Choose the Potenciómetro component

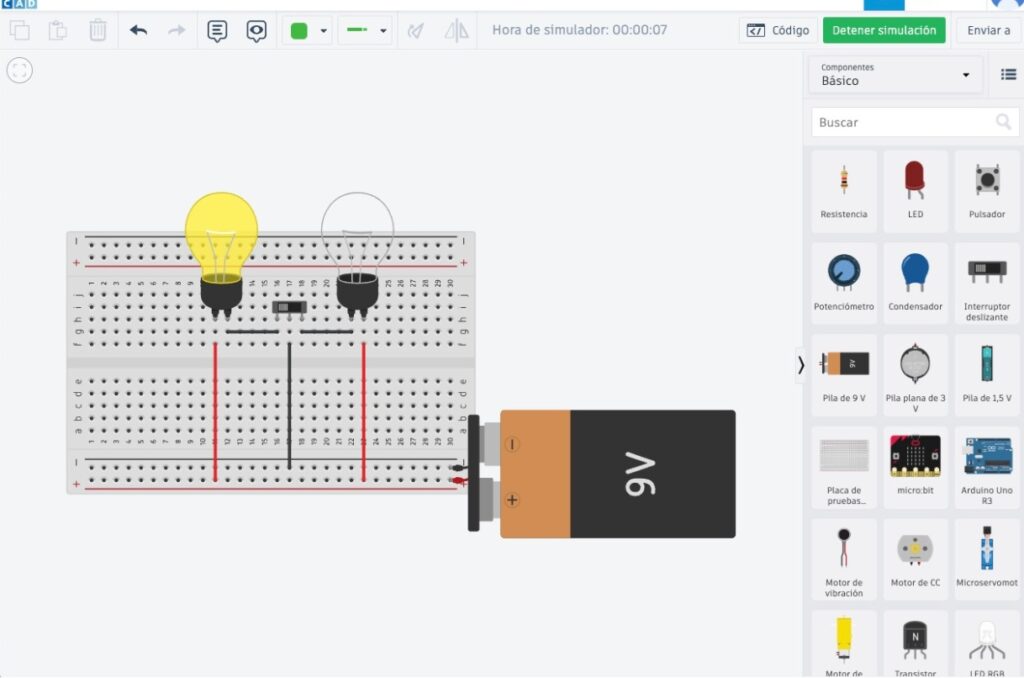click(844, 281)
